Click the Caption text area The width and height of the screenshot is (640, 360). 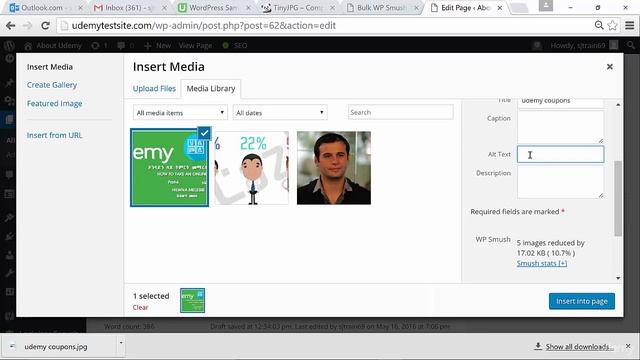tap(560, 127)
